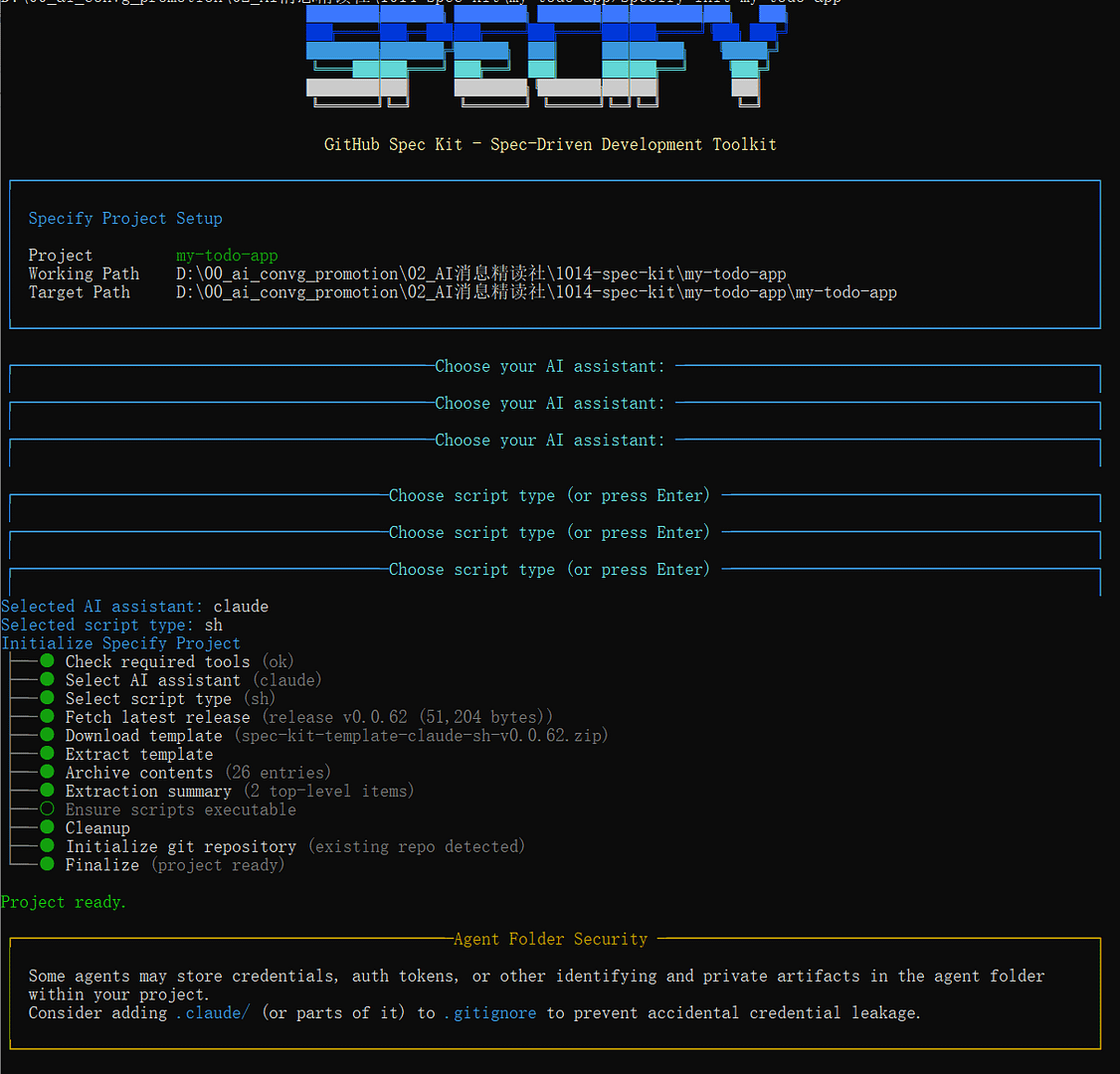
Task: Click the green dot next to Archive contents
Action: (x=47, y=773)
